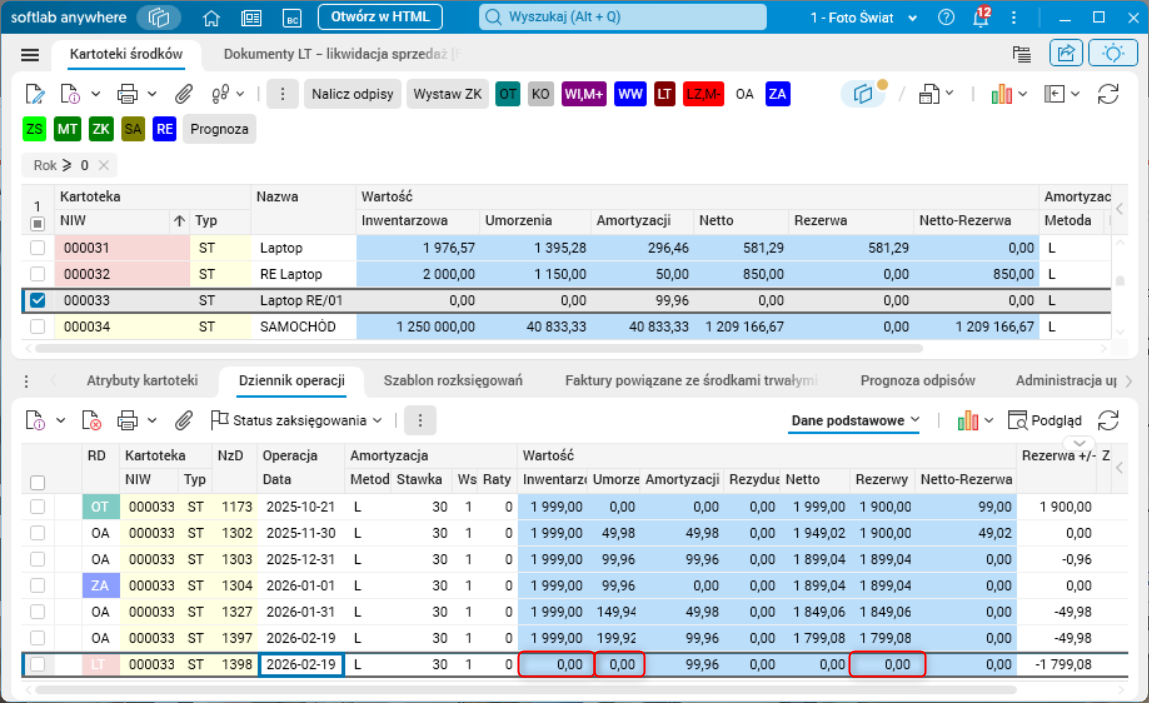Screen dimensions: 1149x703
Task: Click the Otwórz w HTML button
Action: click(x=379, y=17)
